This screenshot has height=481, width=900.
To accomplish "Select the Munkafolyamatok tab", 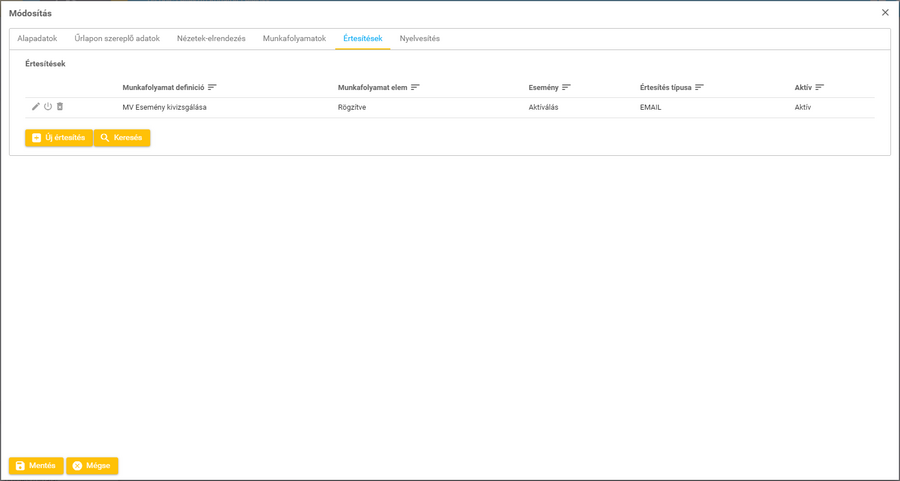I will pyautogui.click(x=294, y=39).
